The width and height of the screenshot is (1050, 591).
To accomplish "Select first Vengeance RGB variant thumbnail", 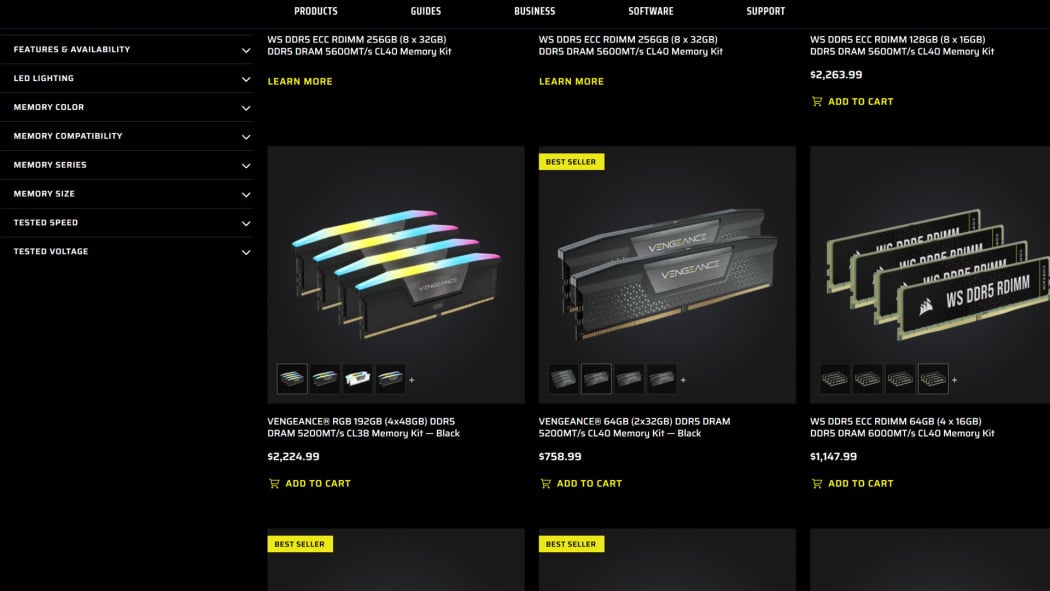I will point(292,379).
